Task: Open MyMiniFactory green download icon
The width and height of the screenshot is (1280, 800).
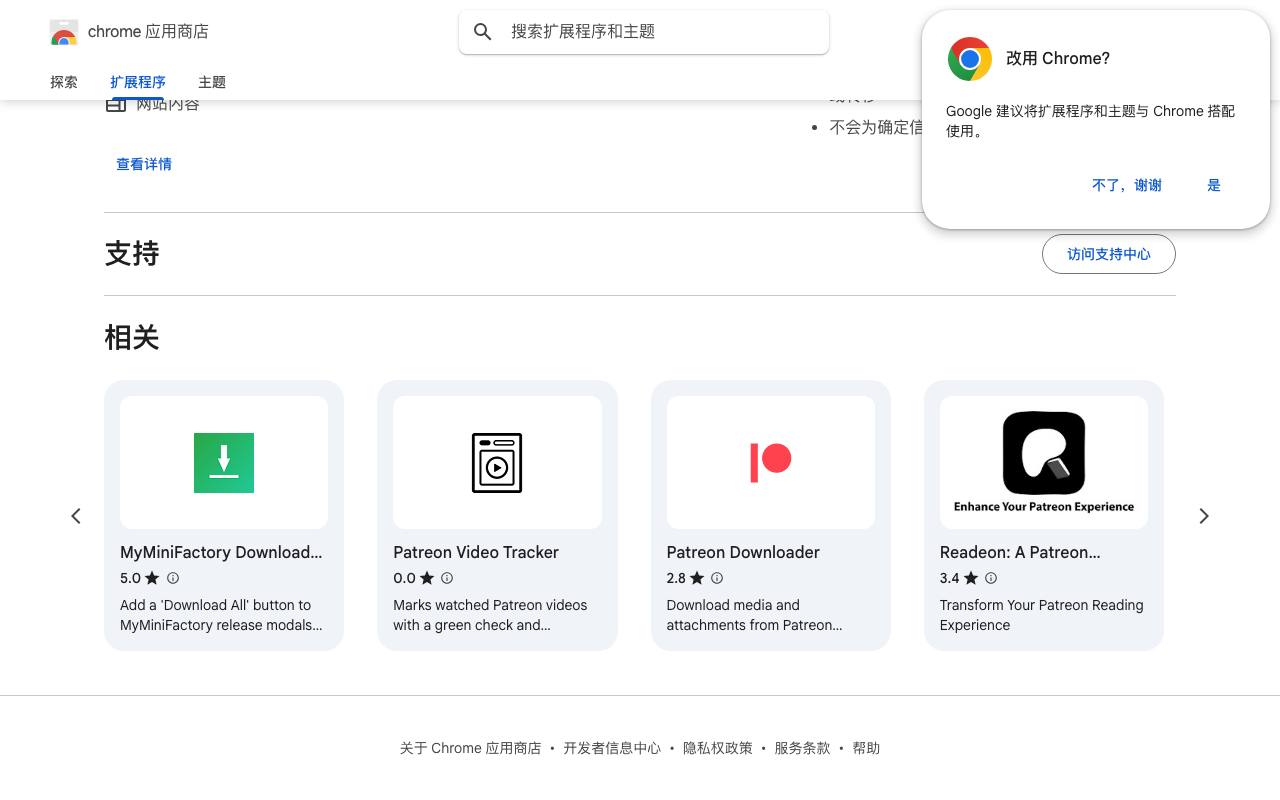Action: (x=224, y=462)
